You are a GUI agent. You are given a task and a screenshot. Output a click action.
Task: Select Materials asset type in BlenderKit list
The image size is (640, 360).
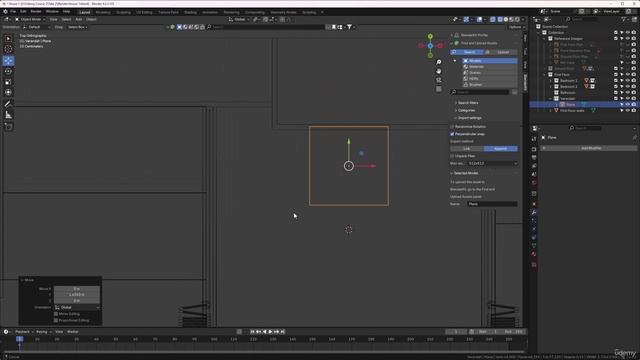[490, 67]
